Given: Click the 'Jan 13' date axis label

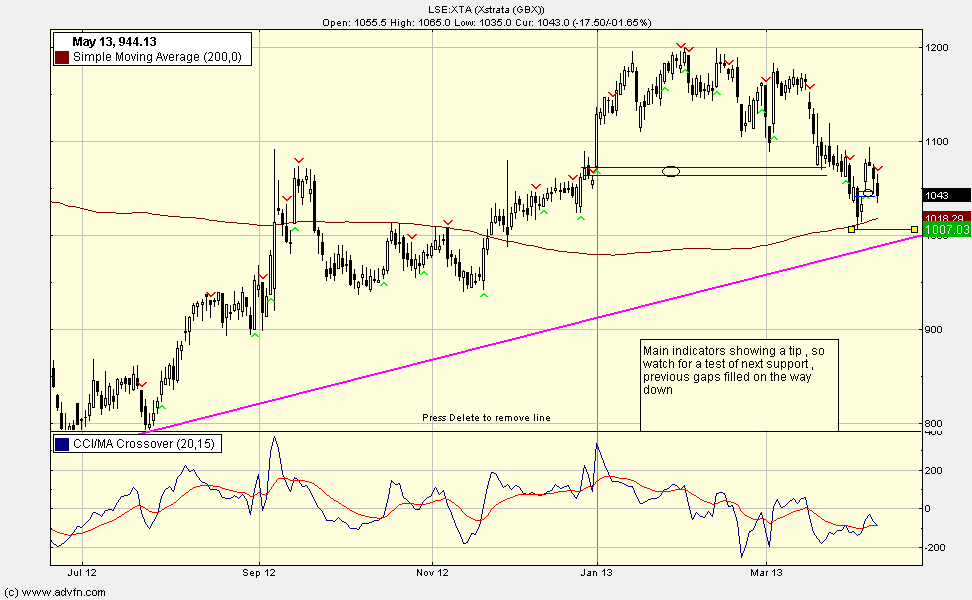Looking at the screenshot, I should pyautogui.click(x=597, y=574).
